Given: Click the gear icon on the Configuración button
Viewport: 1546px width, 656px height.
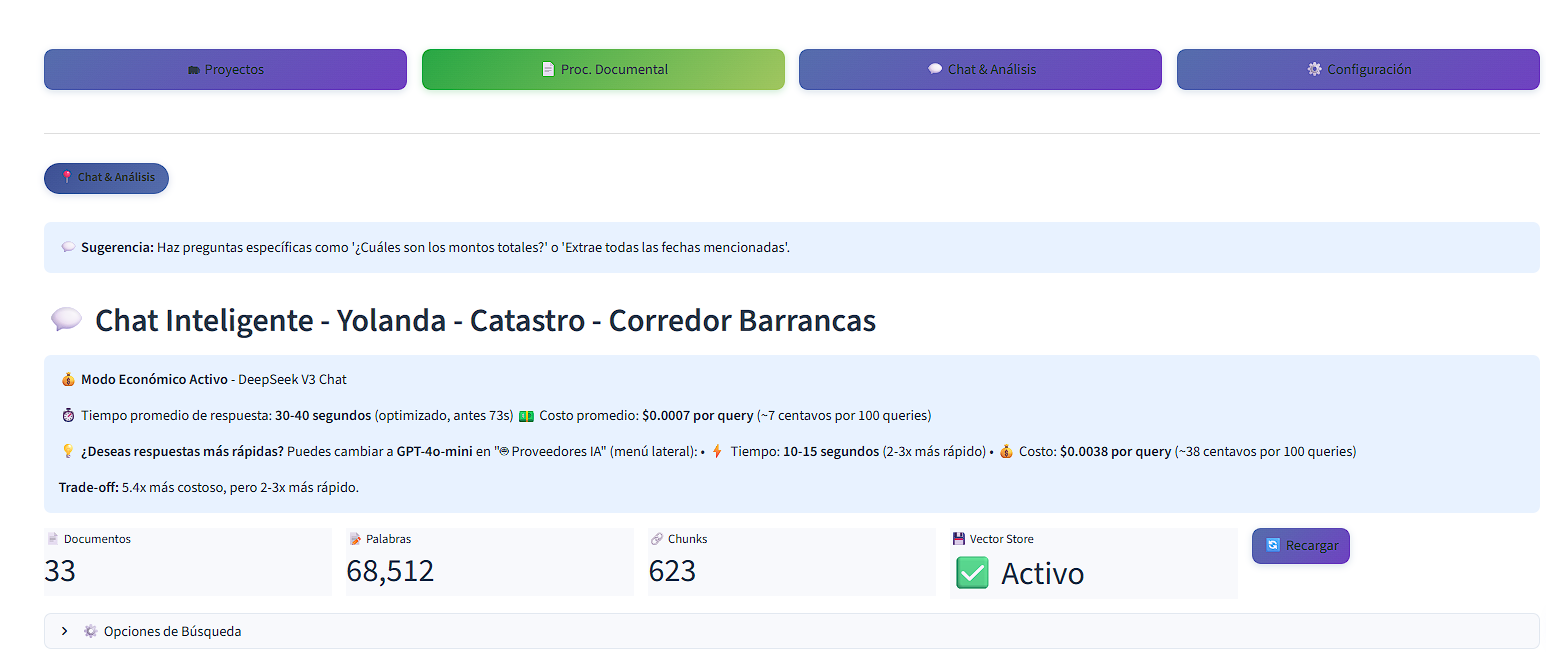Looking at the screenshot, I should point(1314,69).
